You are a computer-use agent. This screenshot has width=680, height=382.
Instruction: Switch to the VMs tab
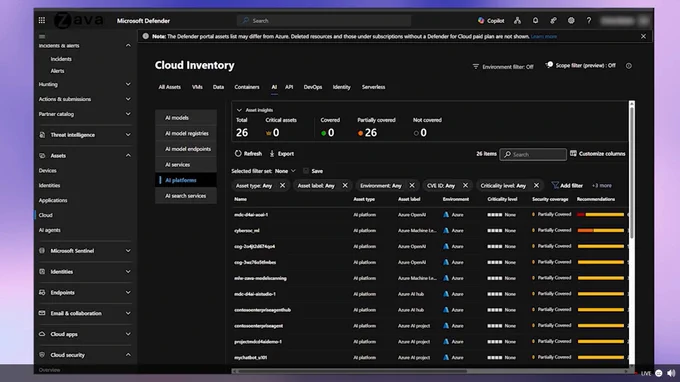point(197,87)
